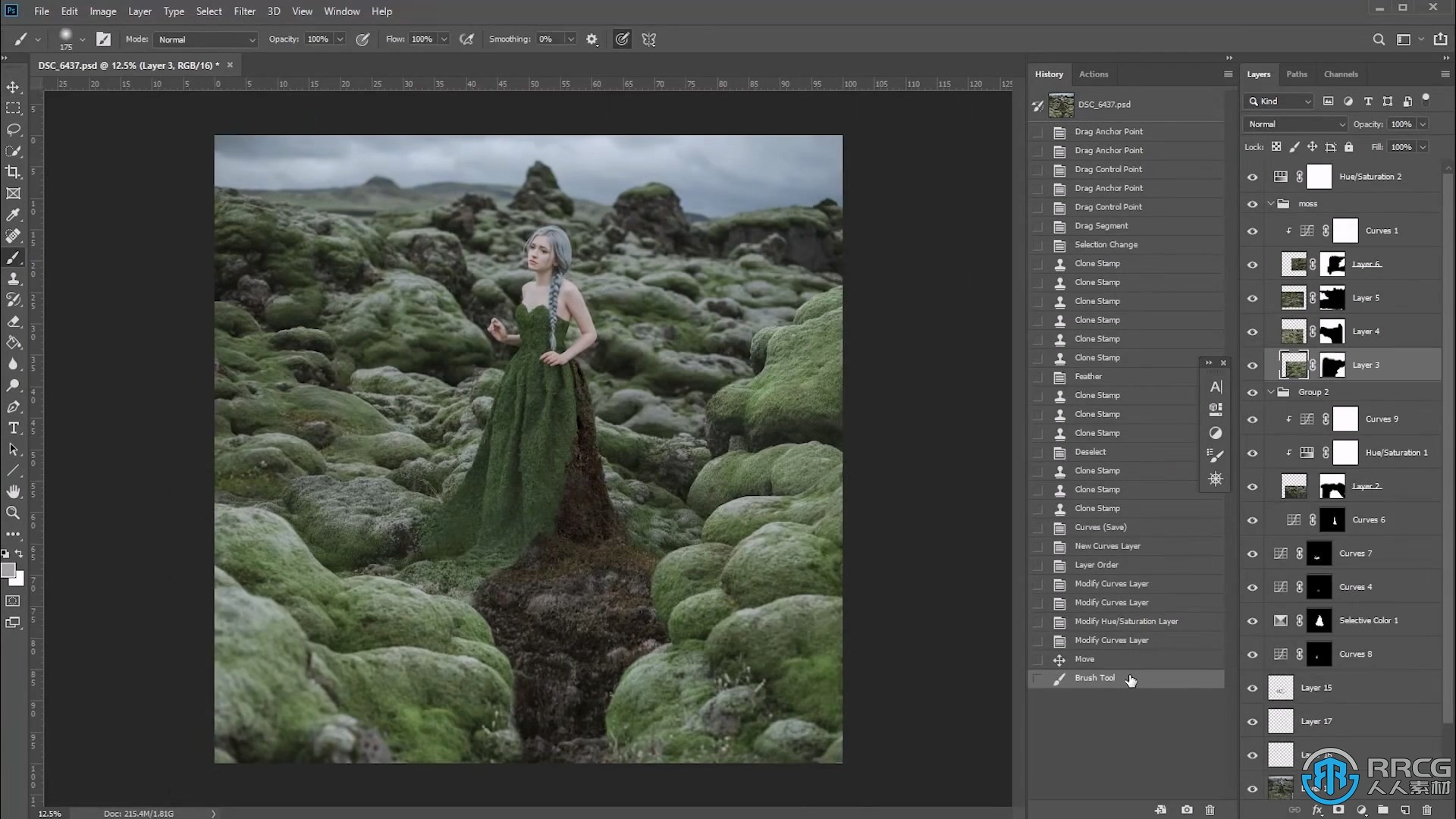Switch to the Actions tab
The height and width of the screenshot is (819, 1456).
pos(1094,74)
